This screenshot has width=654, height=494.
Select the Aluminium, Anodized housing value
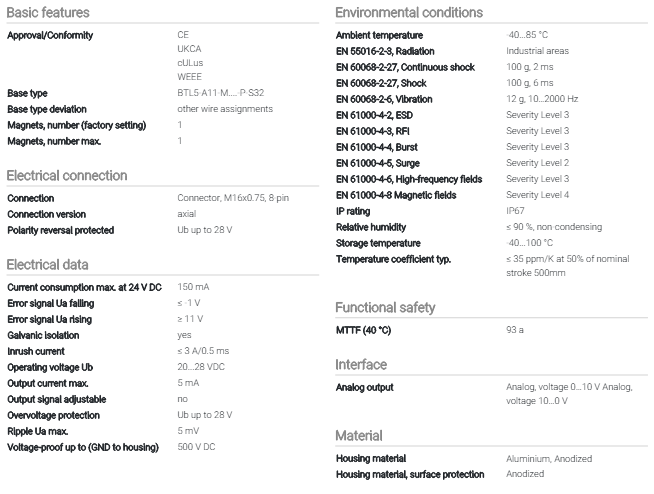549,459
